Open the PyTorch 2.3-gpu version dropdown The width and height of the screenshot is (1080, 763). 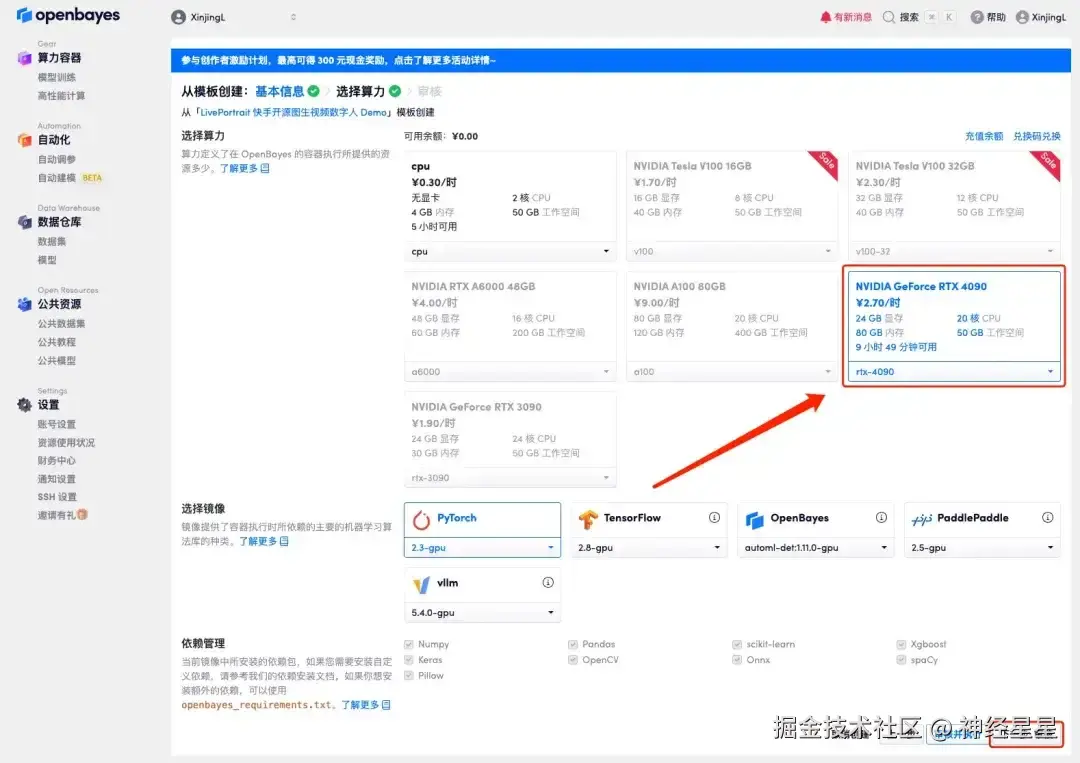[482, 547]
